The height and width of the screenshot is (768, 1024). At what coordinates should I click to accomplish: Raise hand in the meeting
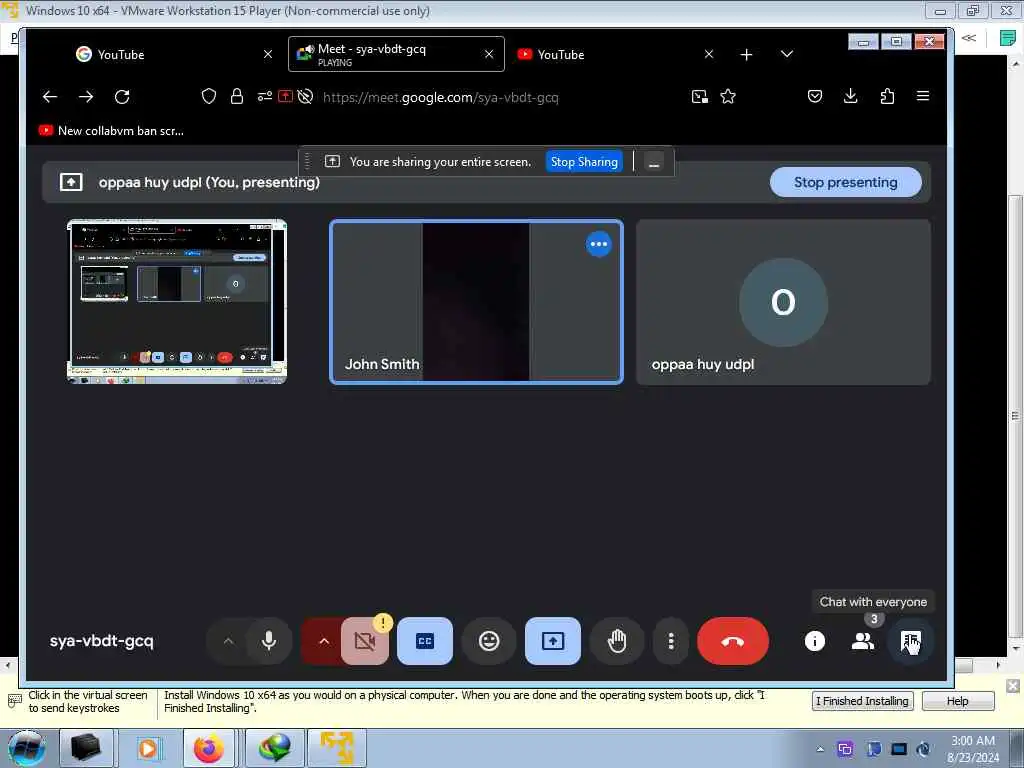tap(616, 641)
